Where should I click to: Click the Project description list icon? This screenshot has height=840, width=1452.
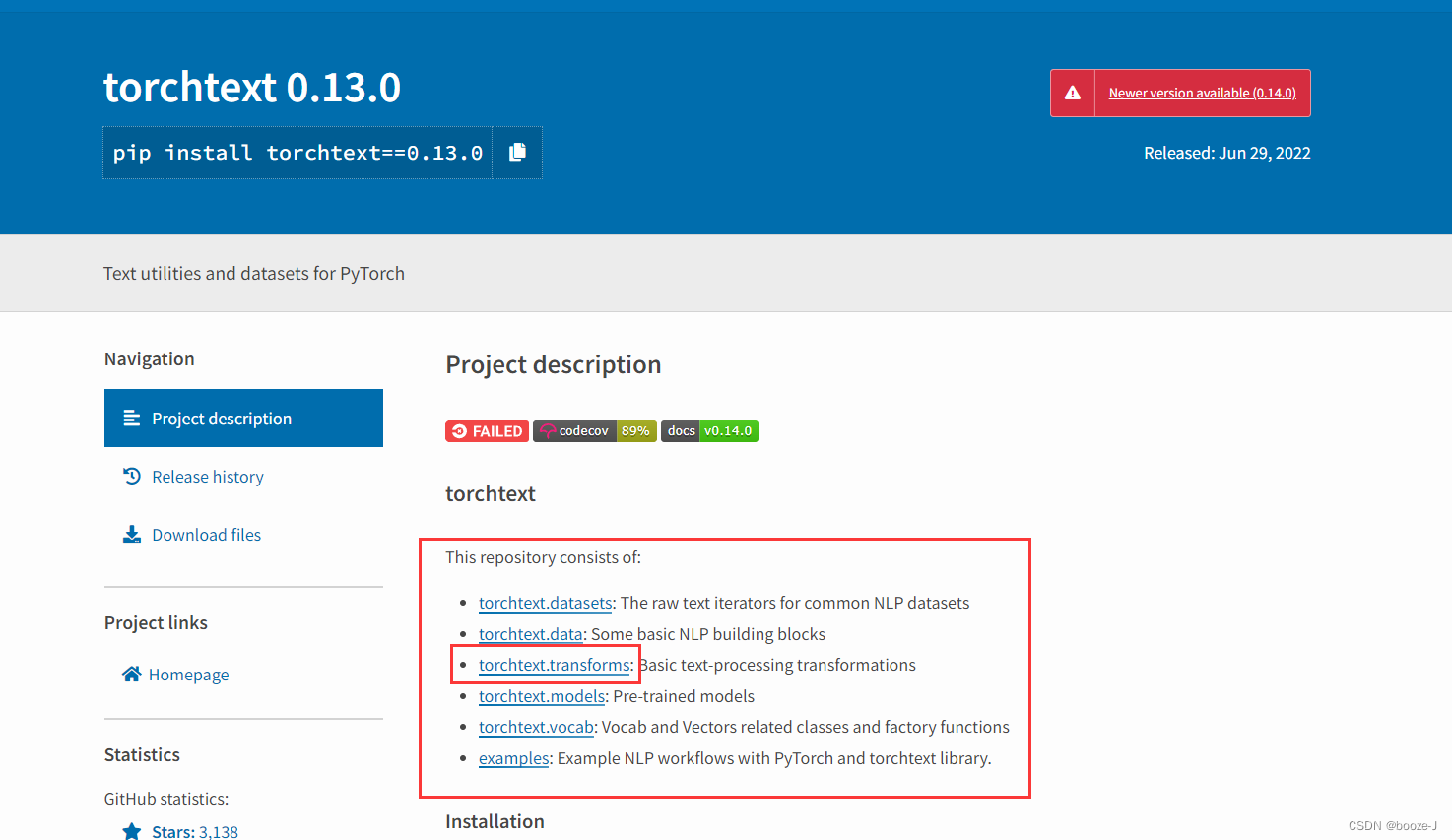click(131, 418)
